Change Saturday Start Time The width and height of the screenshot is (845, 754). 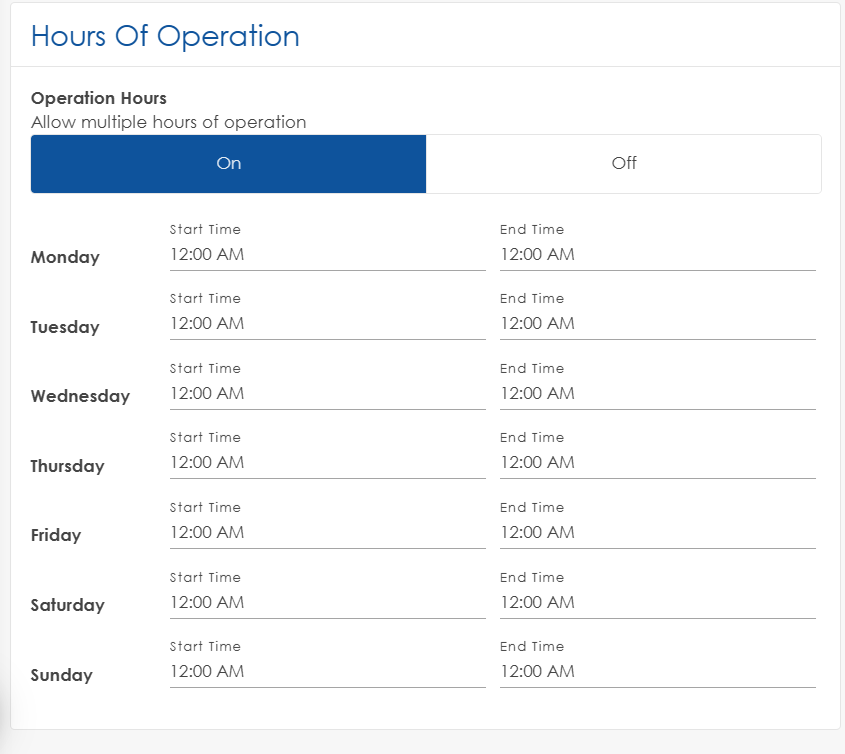tap(327, 603)
